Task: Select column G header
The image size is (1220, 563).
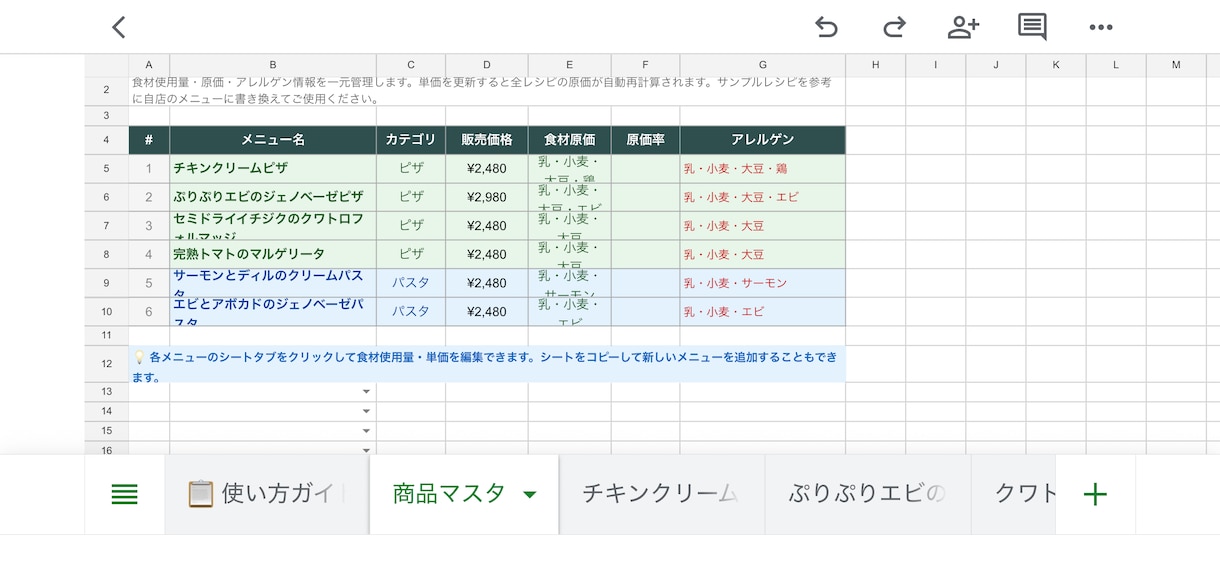Action: (763, 65)
